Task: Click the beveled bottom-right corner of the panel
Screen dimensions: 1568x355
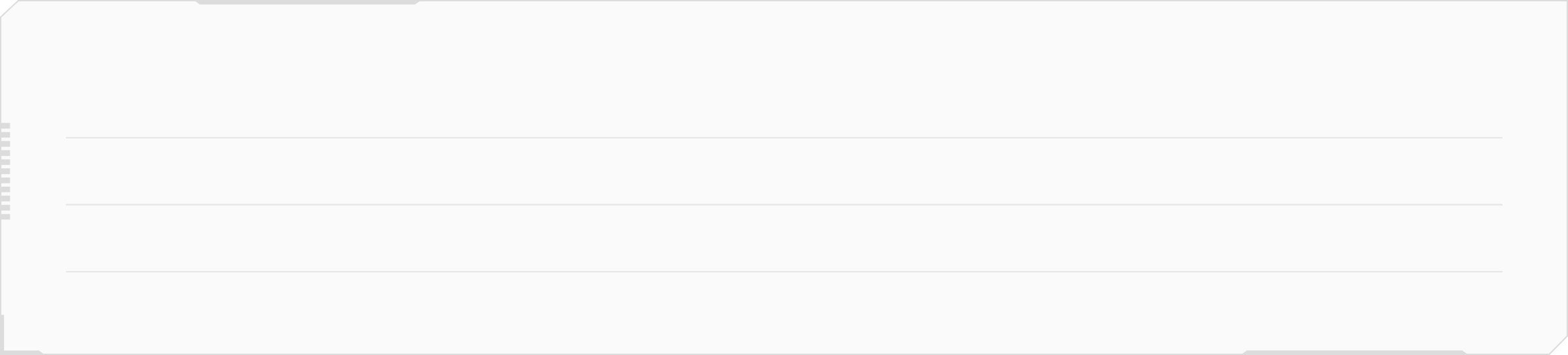Action: click(1558, 345)
